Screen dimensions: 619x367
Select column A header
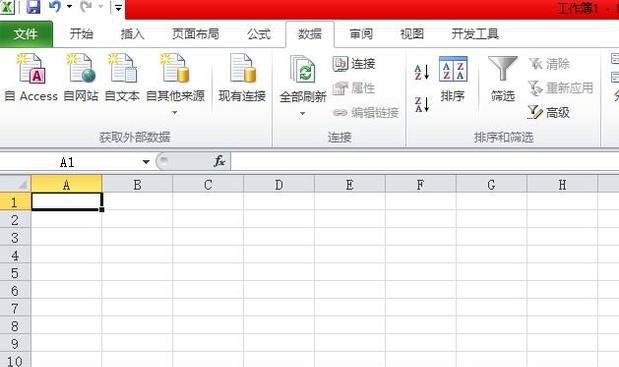[66, 184]
